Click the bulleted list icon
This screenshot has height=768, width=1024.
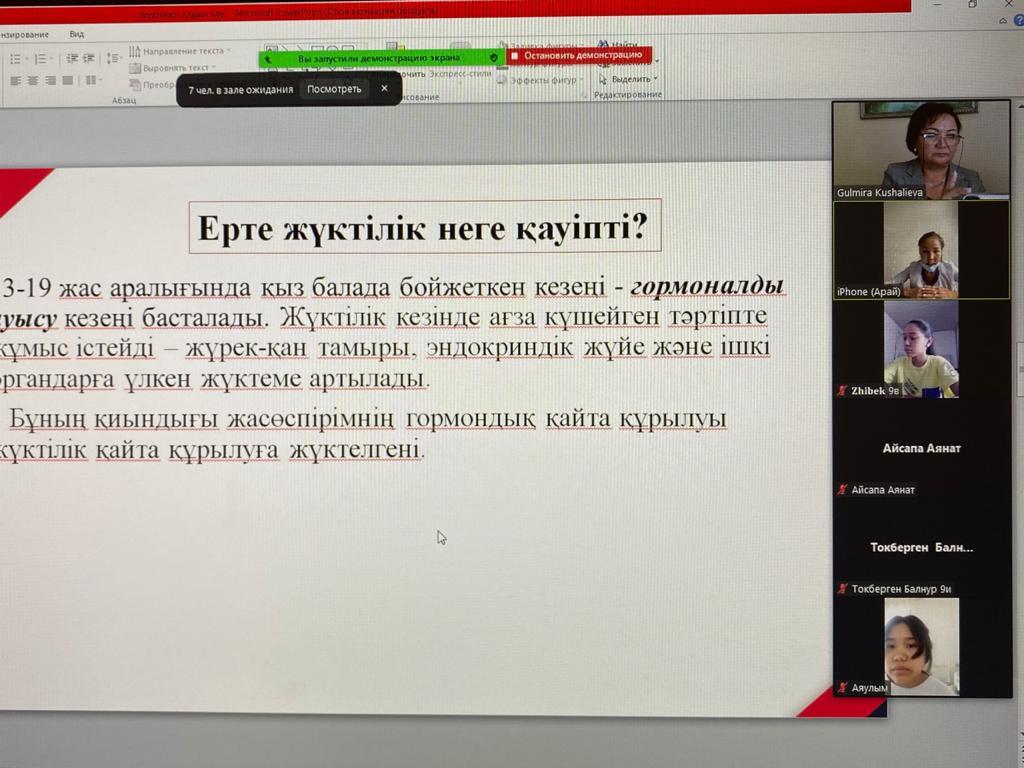click(15, 59)
